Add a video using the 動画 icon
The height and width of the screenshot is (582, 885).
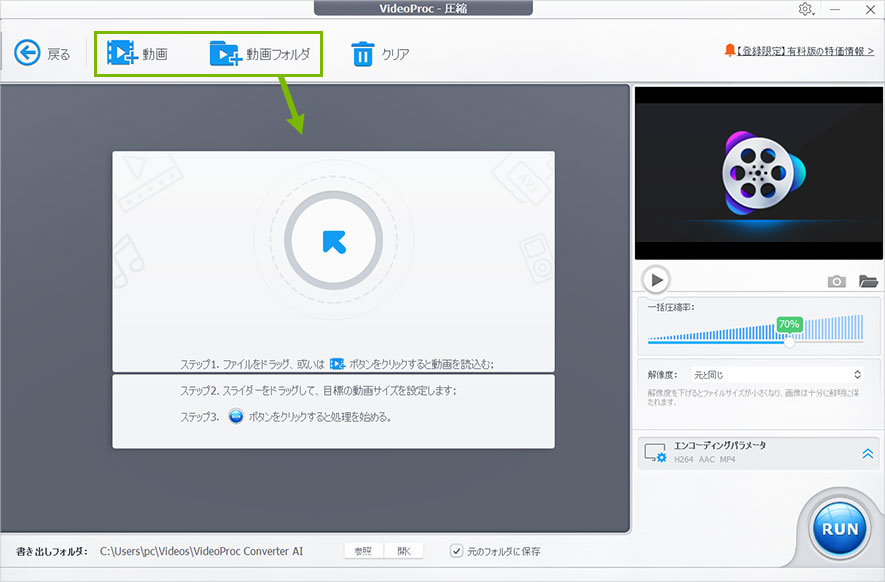click(x=122, y=52)
